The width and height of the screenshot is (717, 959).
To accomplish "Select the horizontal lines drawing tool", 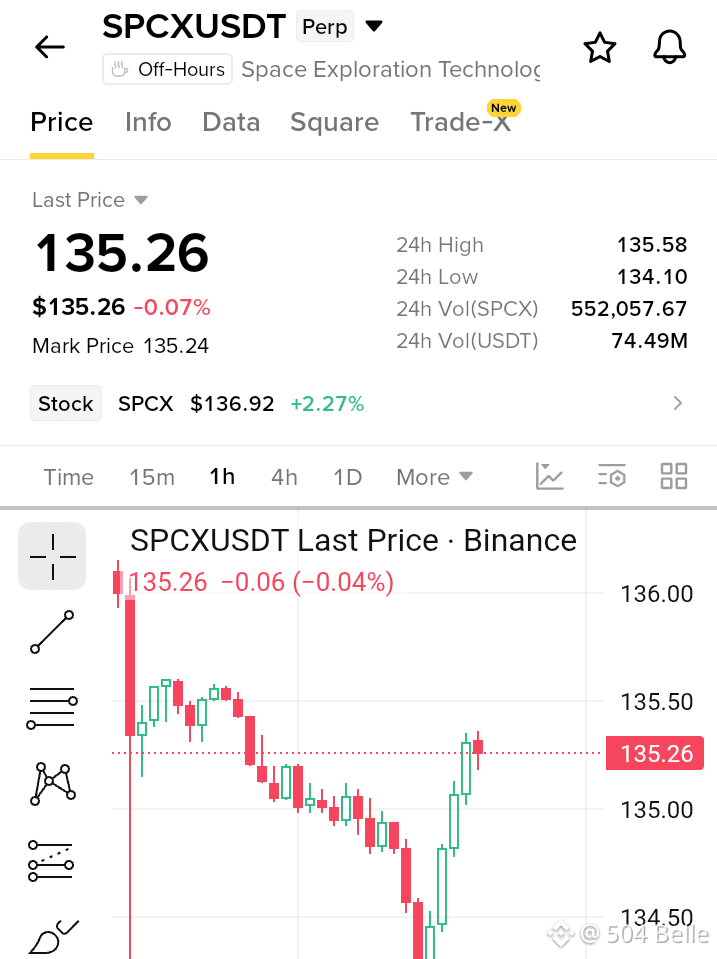I will coord(52,708).
